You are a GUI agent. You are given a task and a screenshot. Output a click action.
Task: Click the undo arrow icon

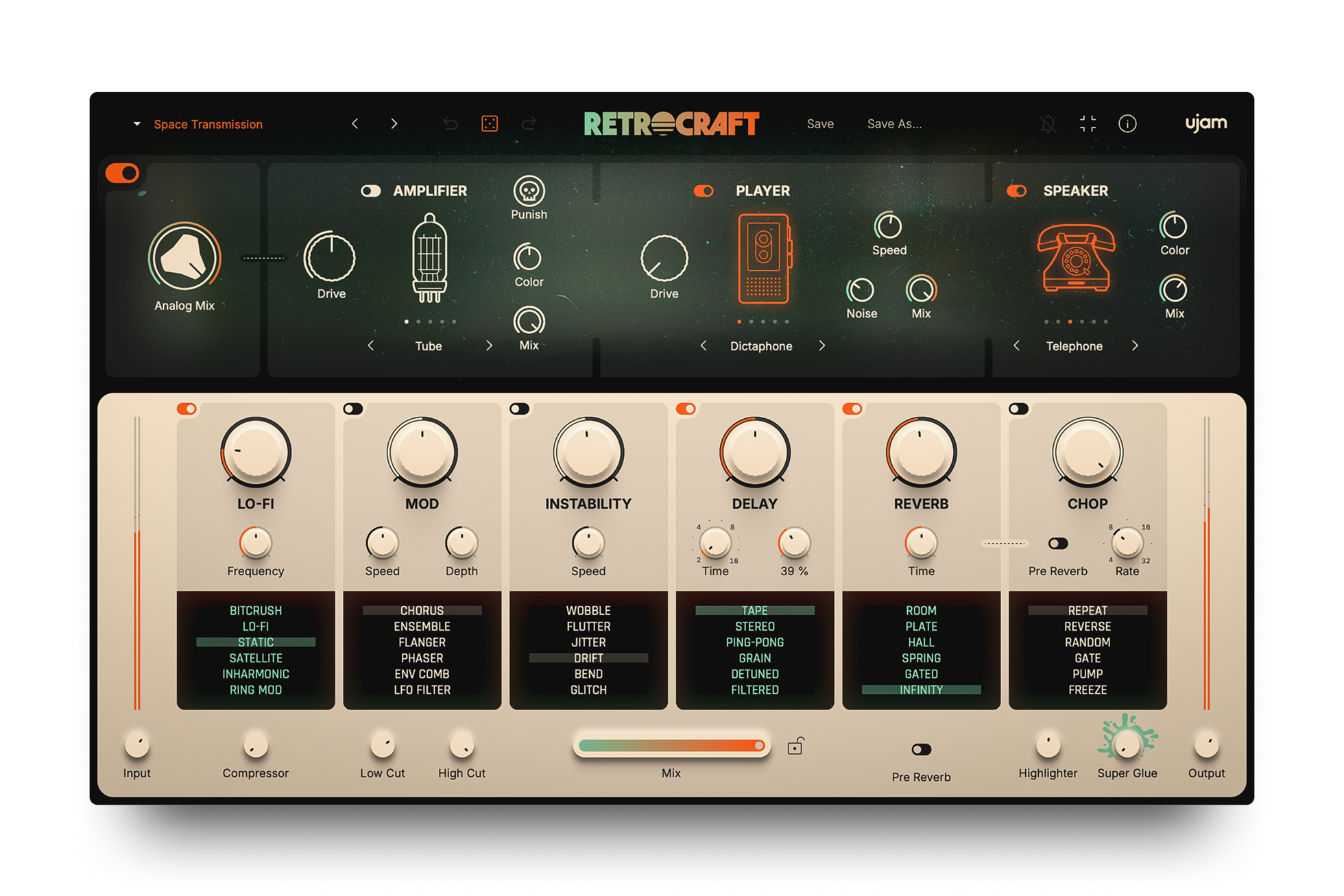[451, 123]
